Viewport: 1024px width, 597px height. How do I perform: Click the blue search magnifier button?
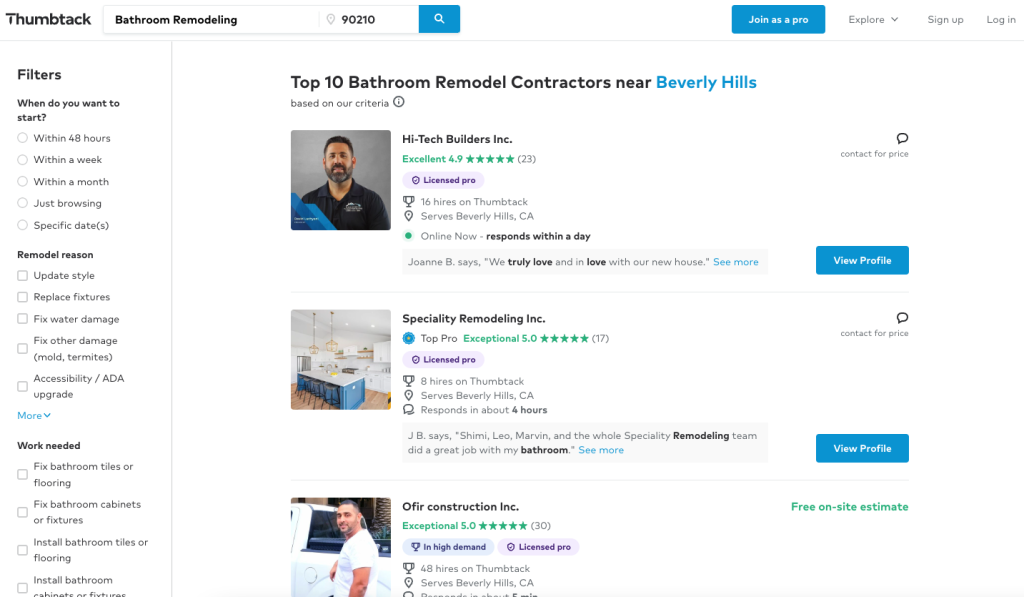(439, 19)
